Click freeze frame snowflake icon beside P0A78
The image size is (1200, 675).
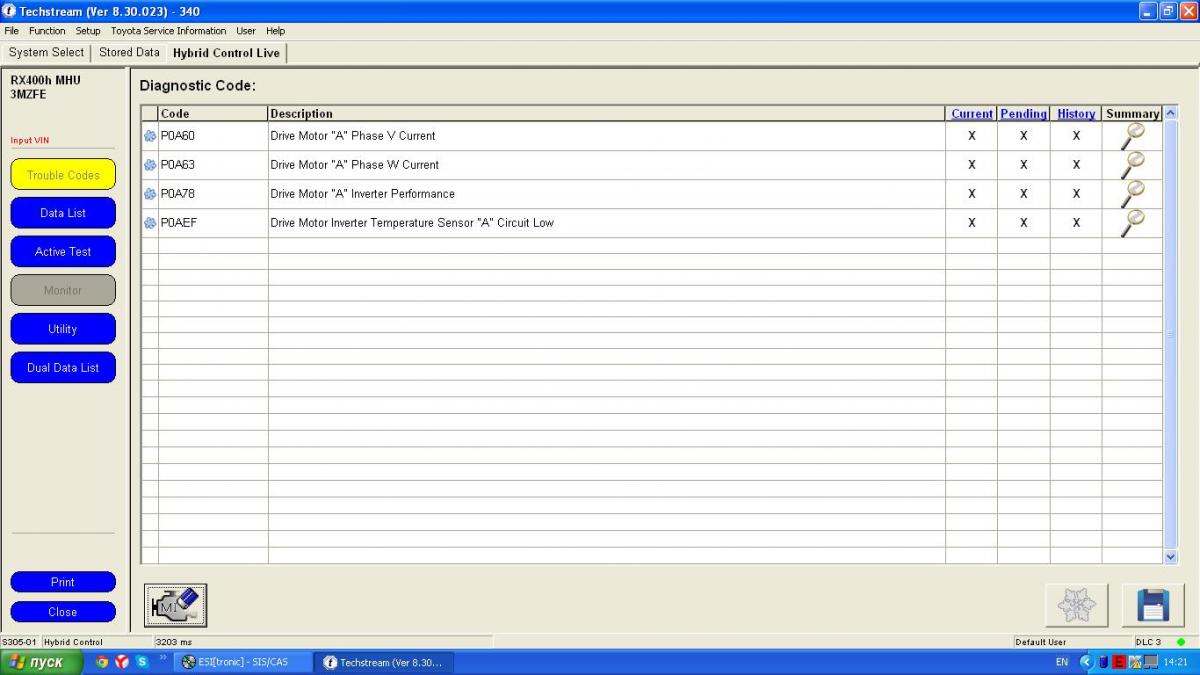pyautogui.click(x=150, y=194)
